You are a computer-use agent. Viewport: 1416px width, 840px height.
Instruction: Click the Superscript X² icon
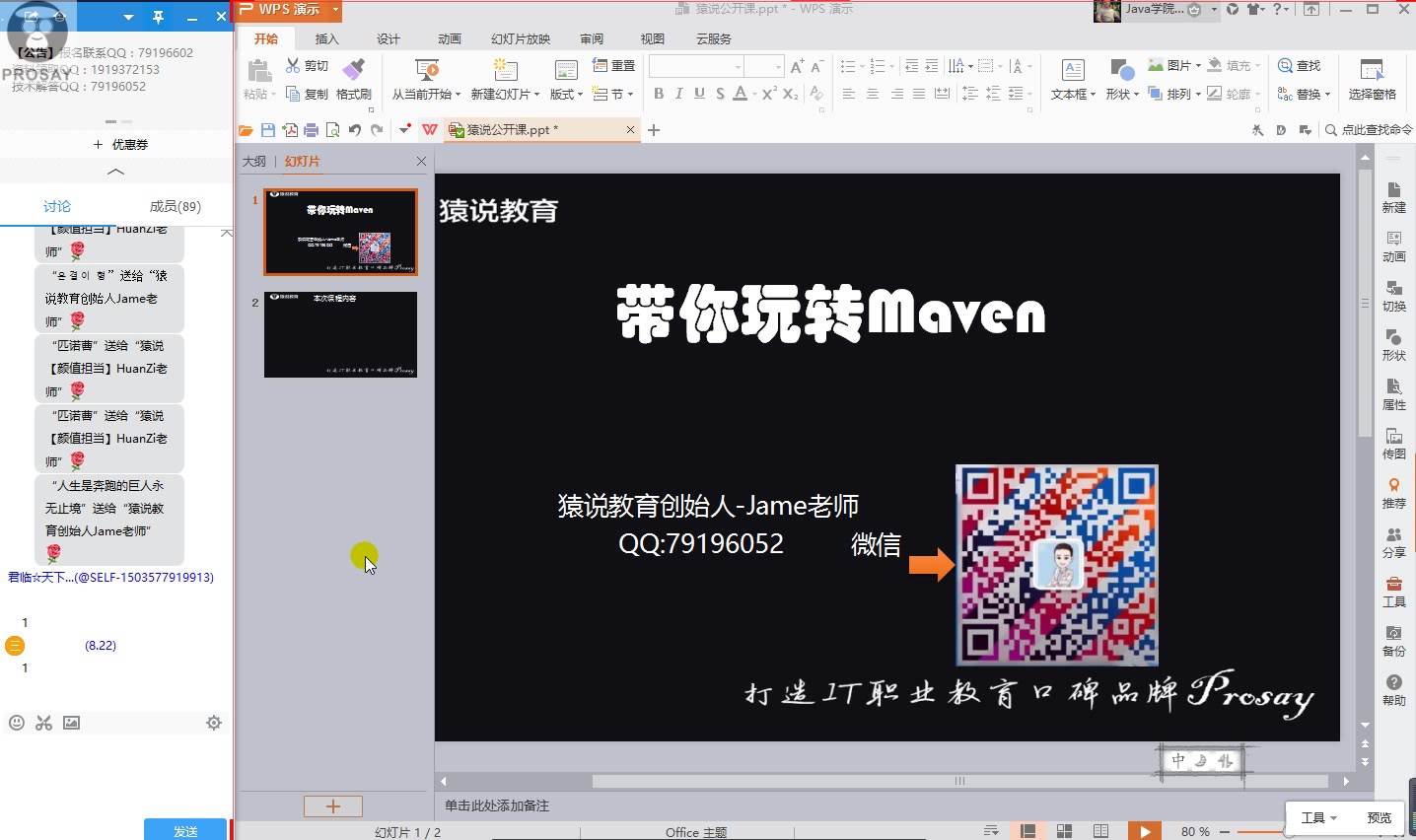[769, 94]
